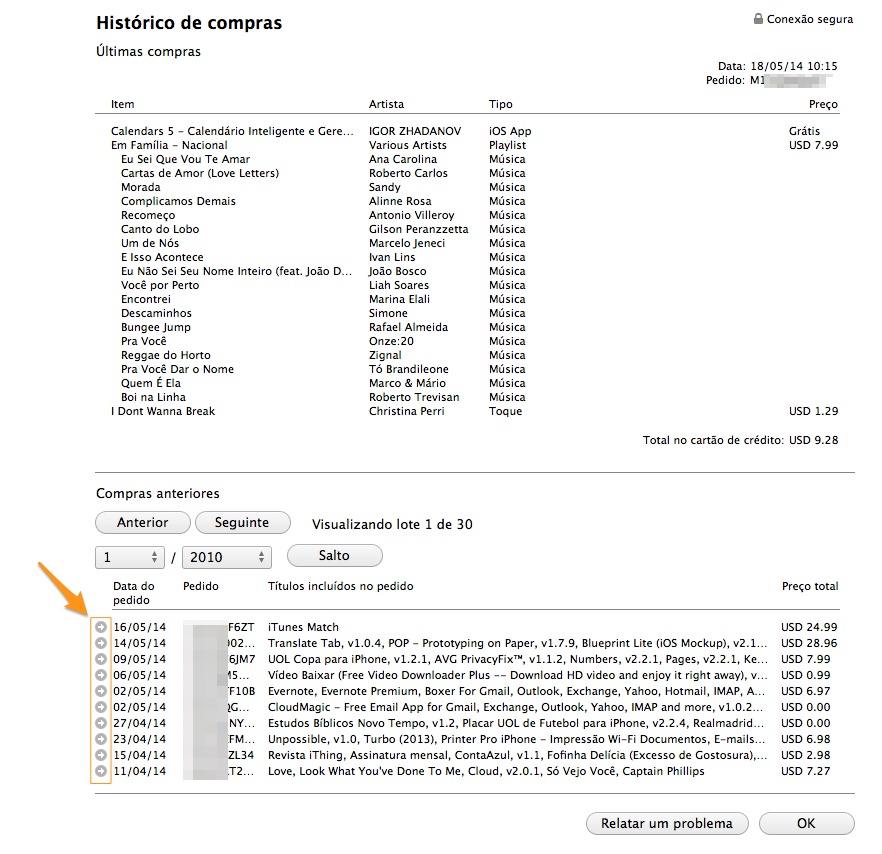
Task: Click song Você por Perto
Action: [x=160, y=285]
